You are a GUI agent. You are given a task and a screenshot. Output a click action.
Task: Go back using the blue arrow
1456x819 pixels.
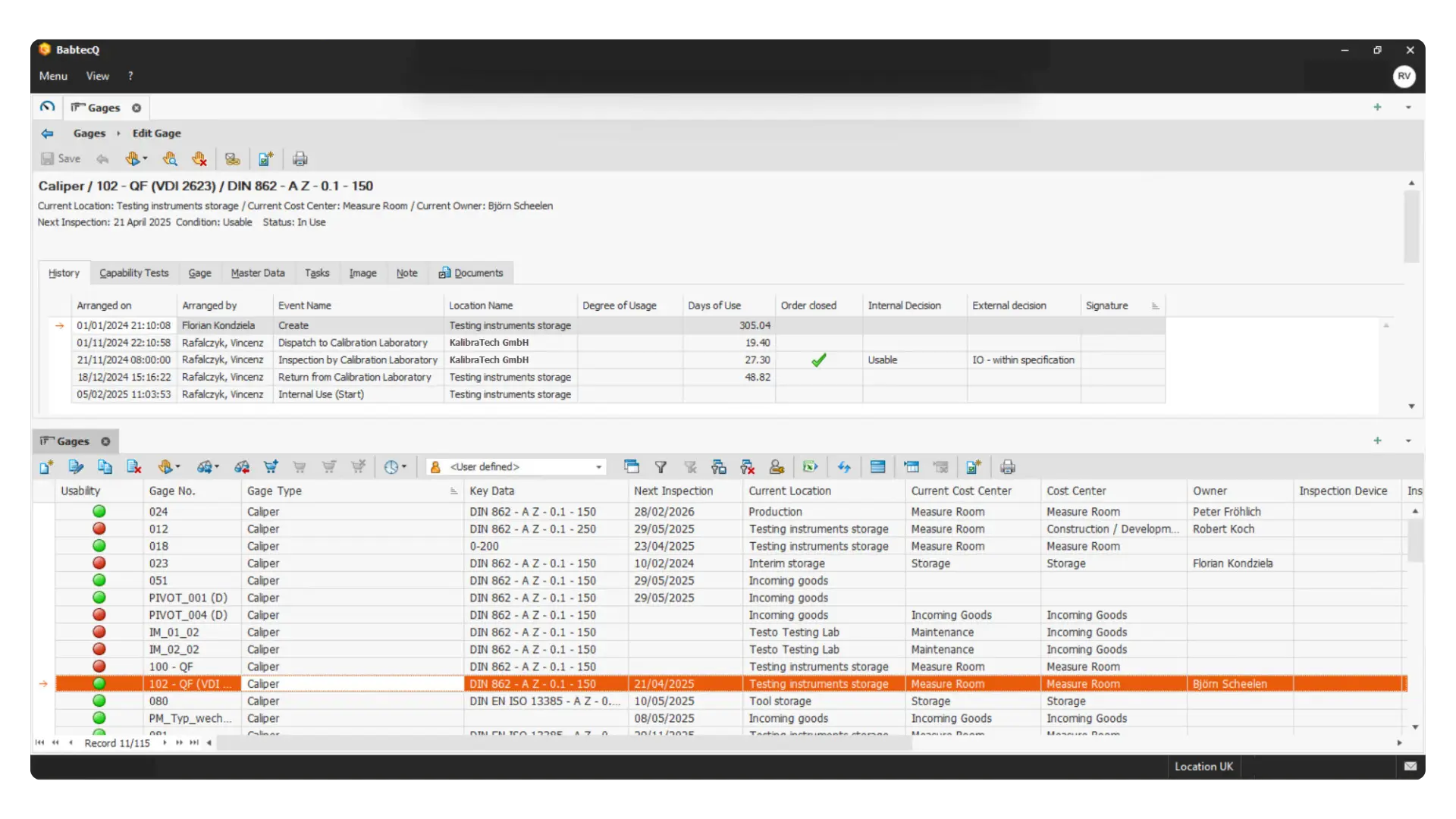(47, 133)
